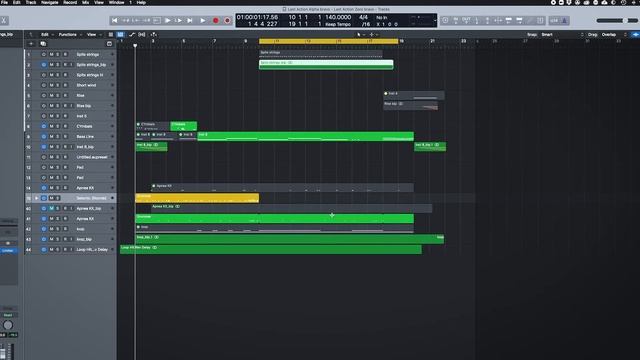Record-enable the Rise track

(x=65, y=96)
